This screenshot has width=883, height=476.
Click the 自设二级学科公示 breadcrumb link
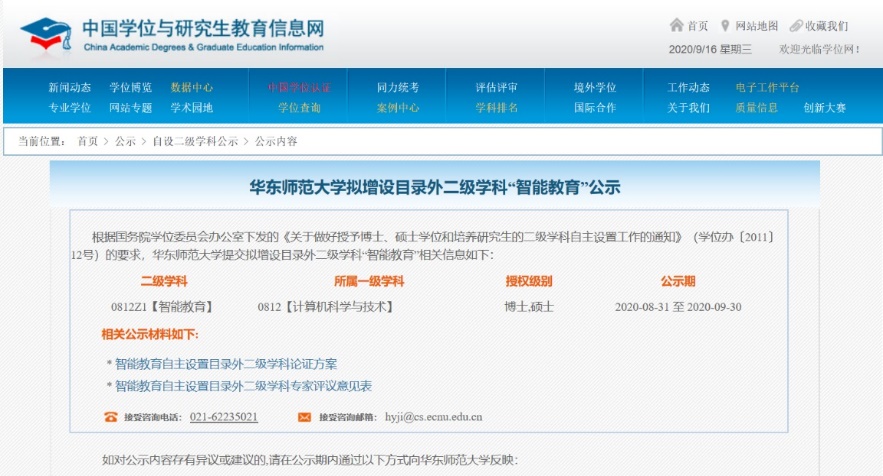[195, 141]
